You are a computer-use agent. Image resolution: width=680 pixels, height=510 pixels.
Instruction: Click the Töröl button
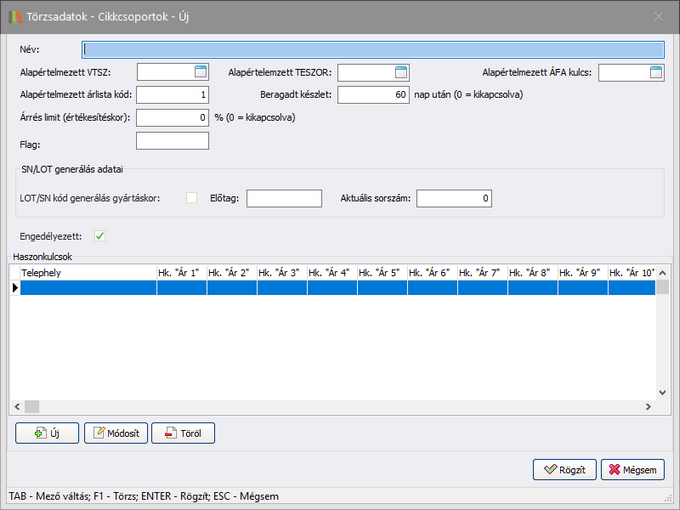pyautogui.click(x=183, y=433)
